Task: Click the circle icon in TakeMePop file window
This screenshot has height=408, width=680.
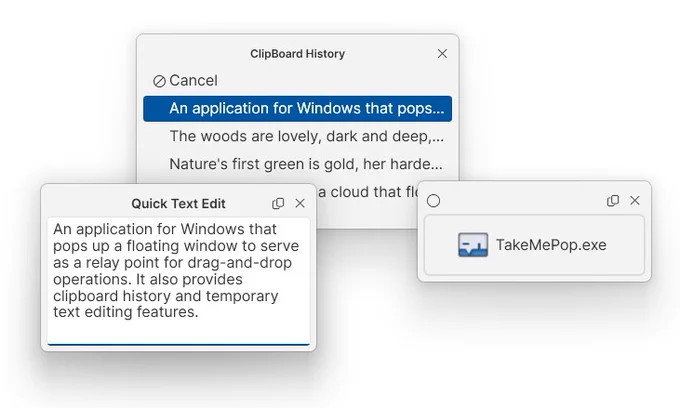Action: click(x=433, y=201)
